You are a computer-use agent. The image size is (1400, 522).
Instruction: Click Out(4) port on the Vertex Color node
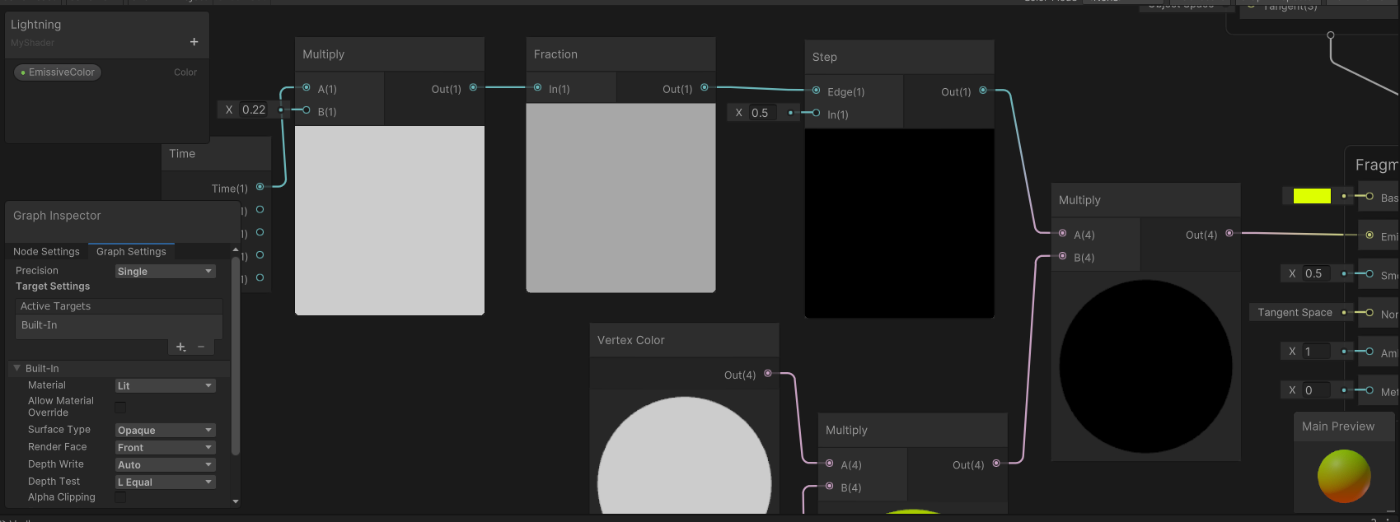tap(767, 374)
